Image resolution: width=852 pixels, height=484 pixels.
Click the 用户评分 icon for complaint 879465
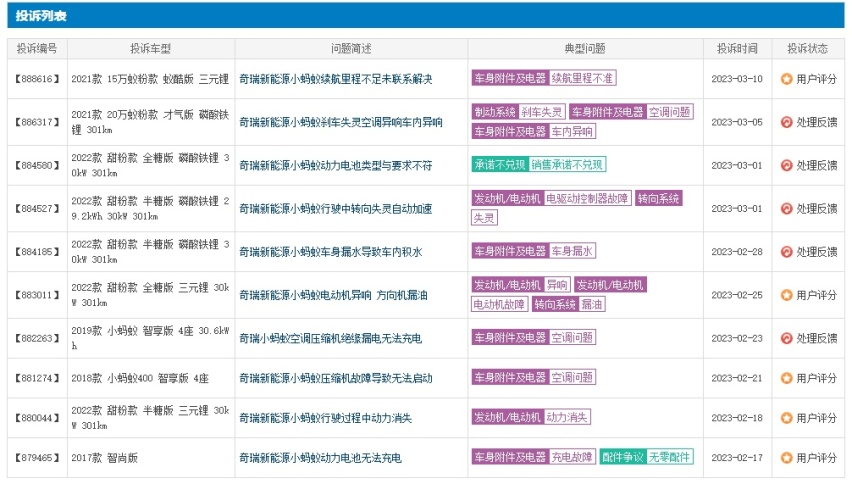[786, 458]
